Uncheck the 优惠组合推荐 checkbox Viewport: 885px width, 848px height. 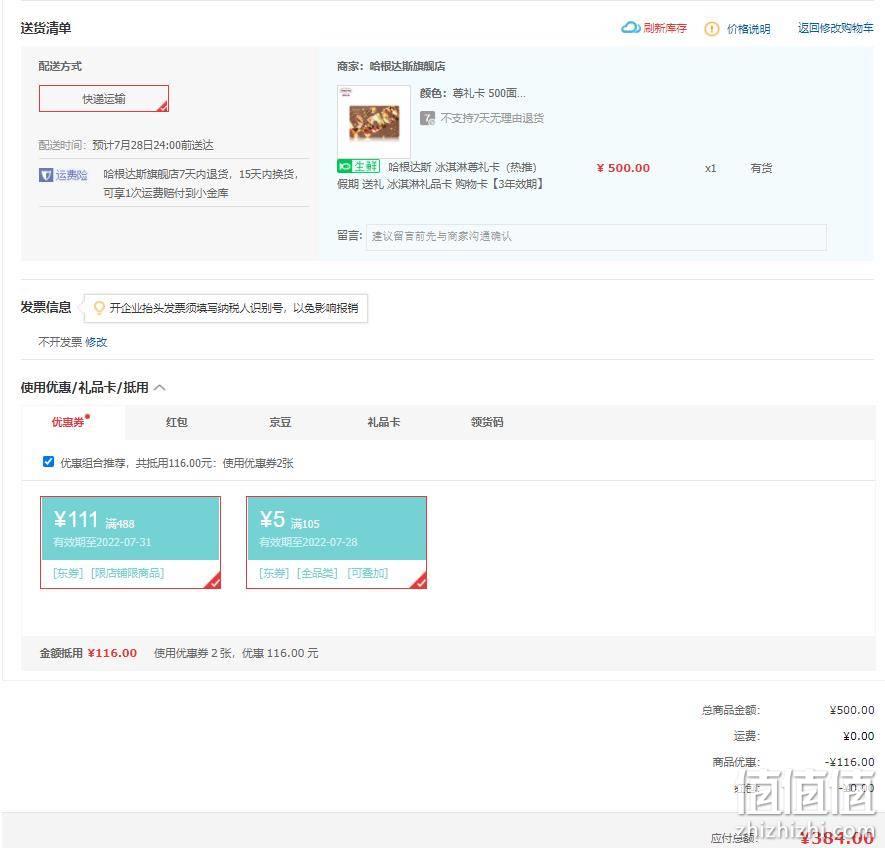tap(49, 462)
